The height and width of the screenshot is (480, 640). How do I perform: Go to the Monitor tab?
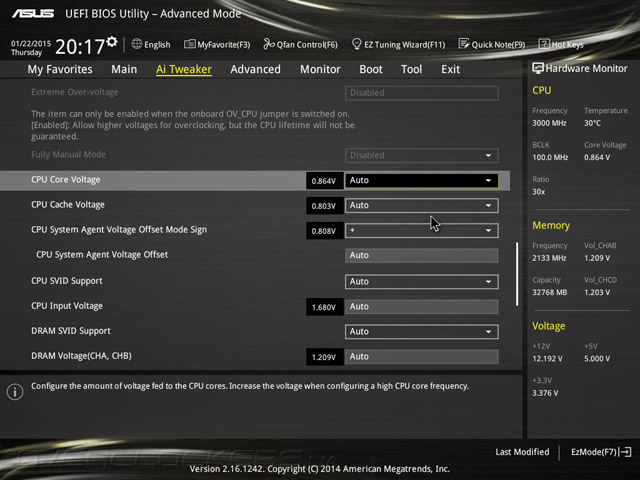320,69
